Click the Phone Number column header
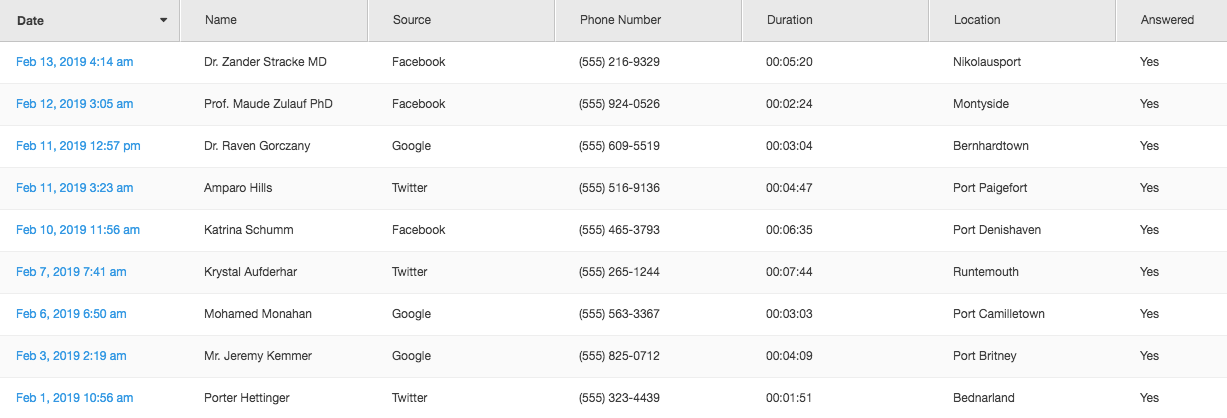The width and height of the screenshot is (1227, 418). point(620,20)
